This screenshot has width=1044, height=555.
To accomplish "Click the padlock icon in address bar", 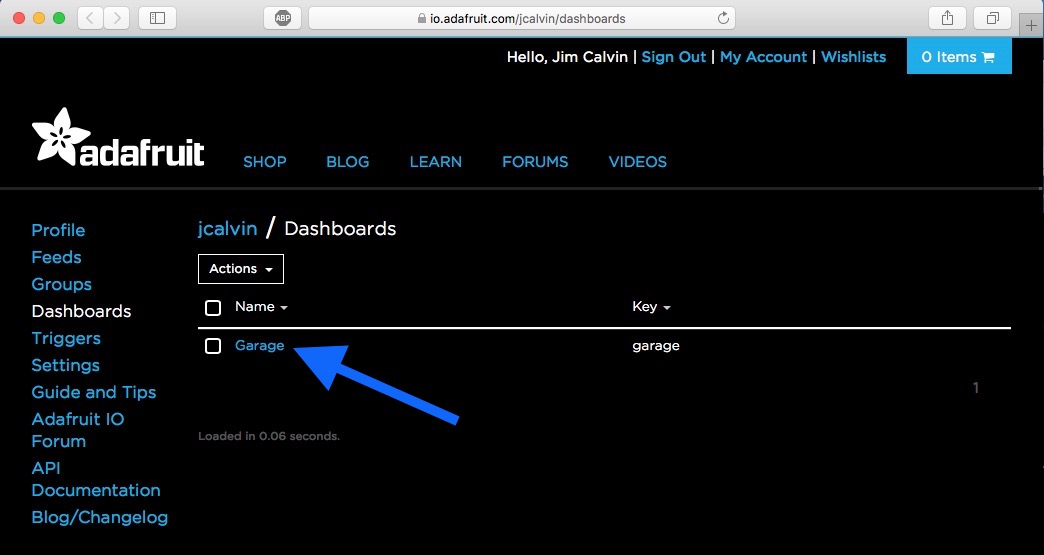I will click(421, 19).
